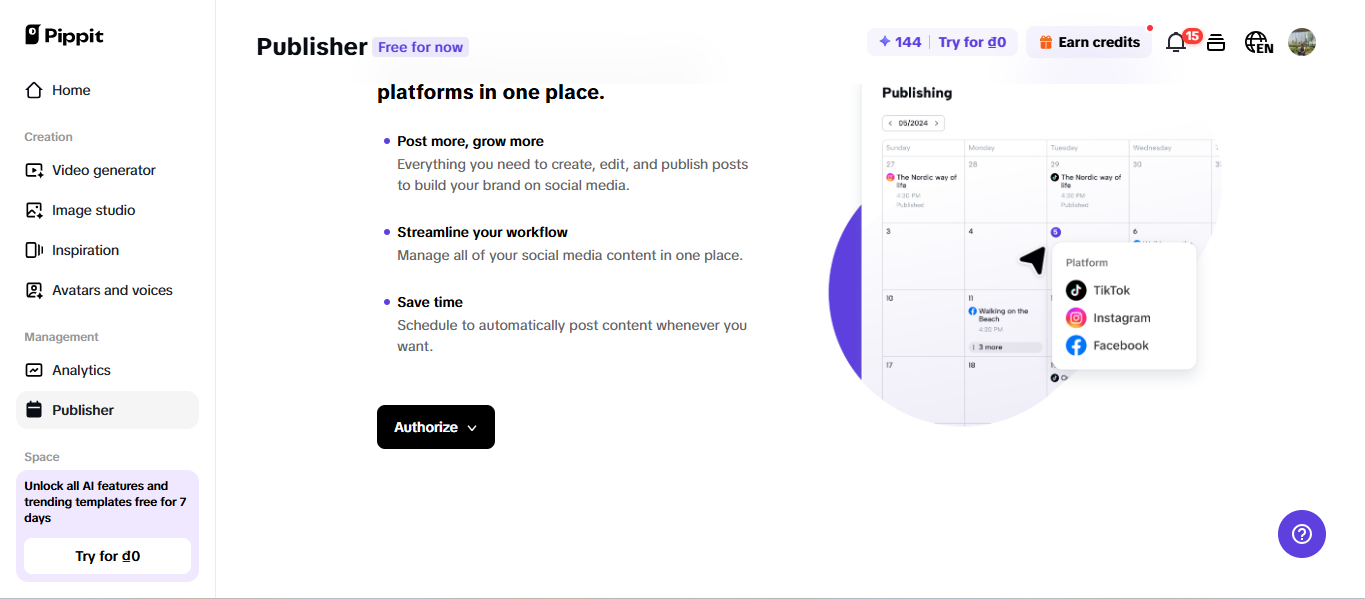View the Analytics dashboard
Image resolution: width=1365 pixels, height=599 pixels.
point(81,370)
